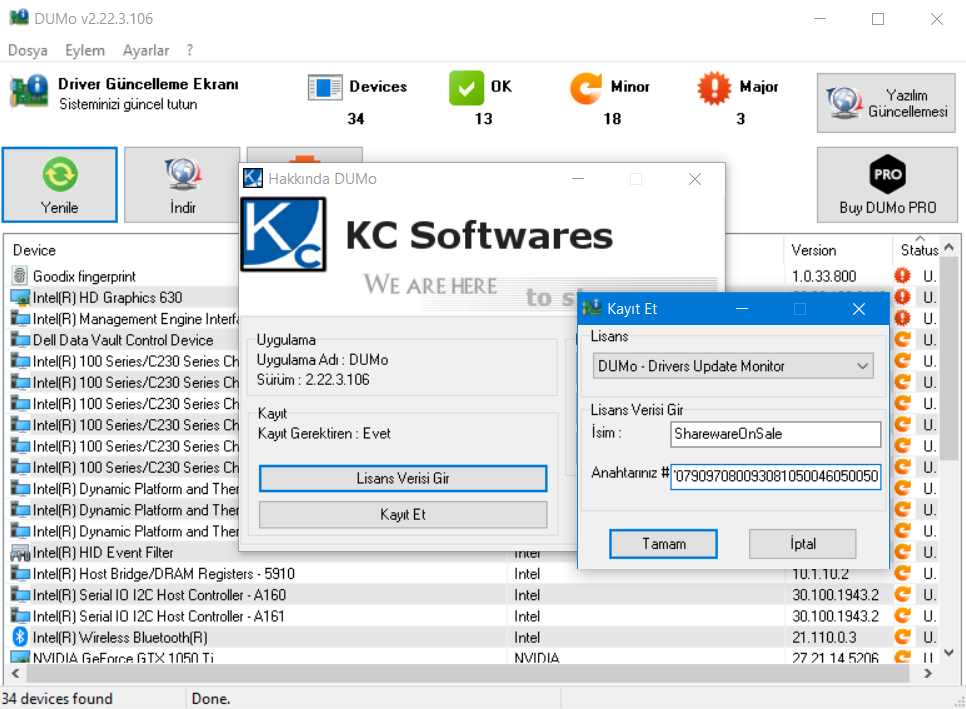Sort by the Device column header
The height and width of the screenshot is (709, 966).
coord(34,250)
